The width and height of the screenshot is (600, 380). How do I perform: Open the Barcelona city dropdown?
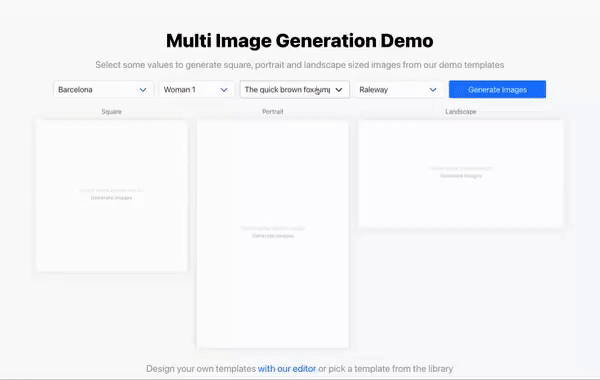[103, 90]
